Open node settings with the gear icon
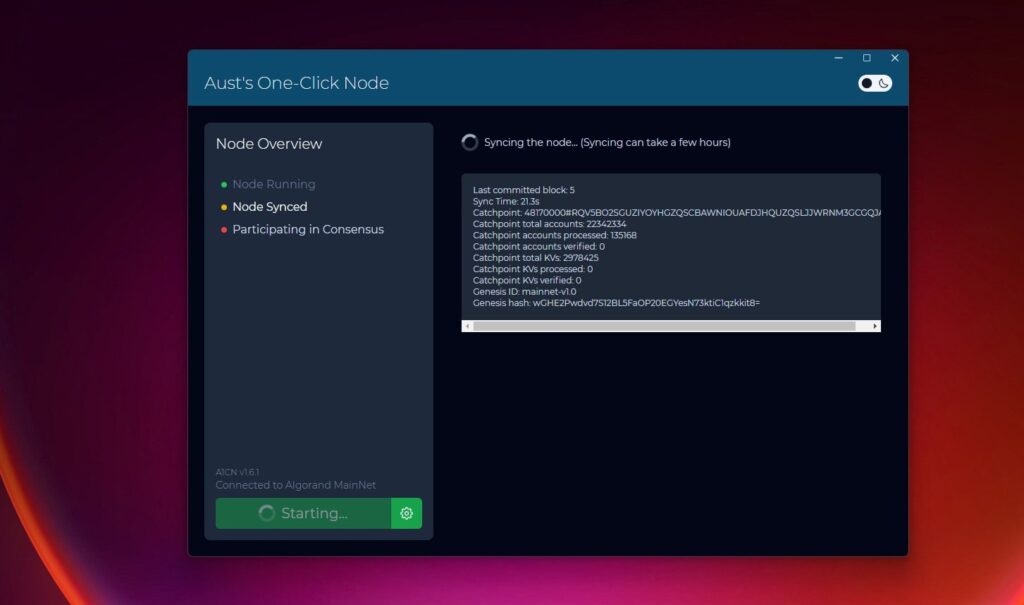 pos(406,513)
